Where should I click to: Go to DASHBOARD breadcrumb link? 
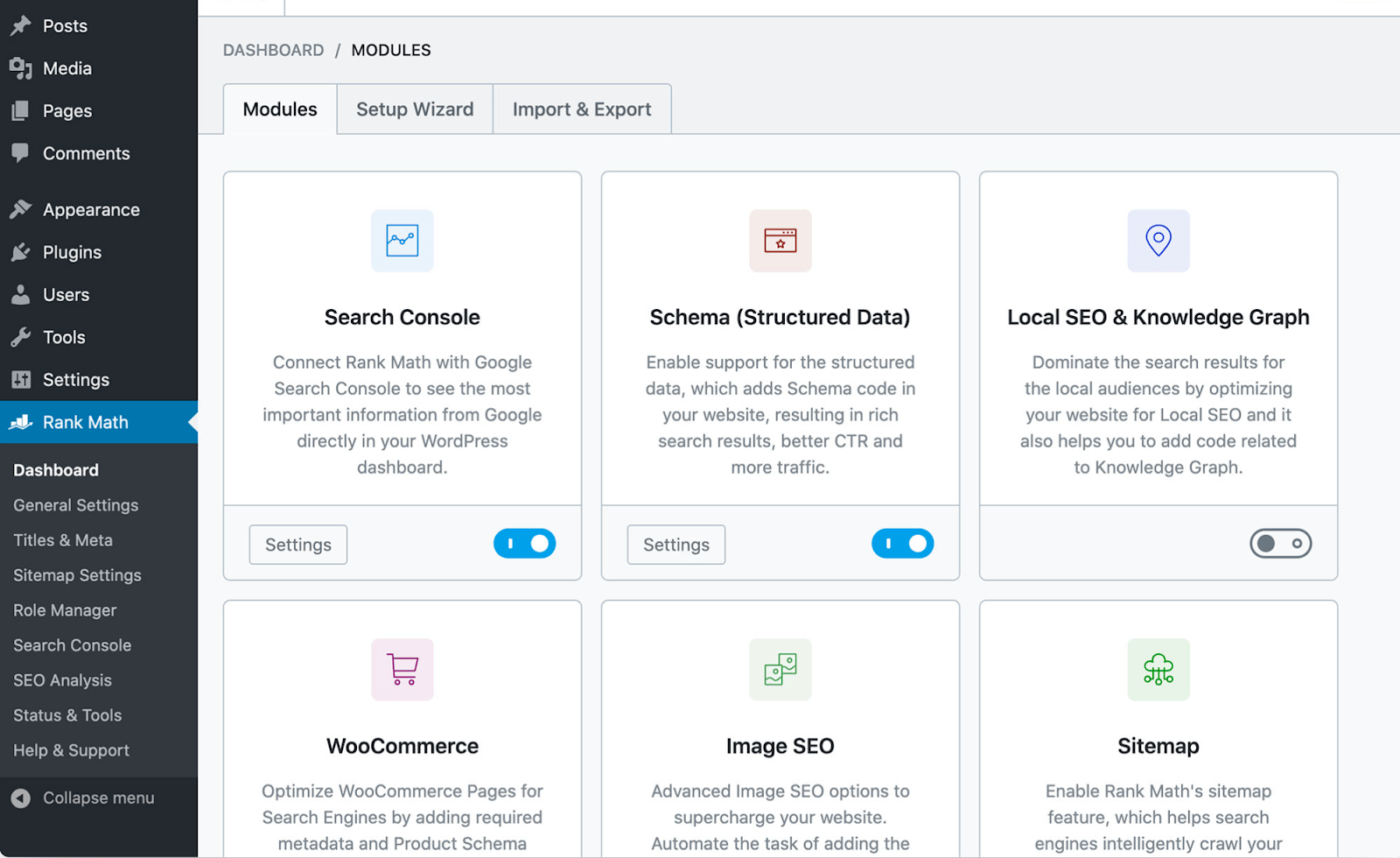coord(273,50)
